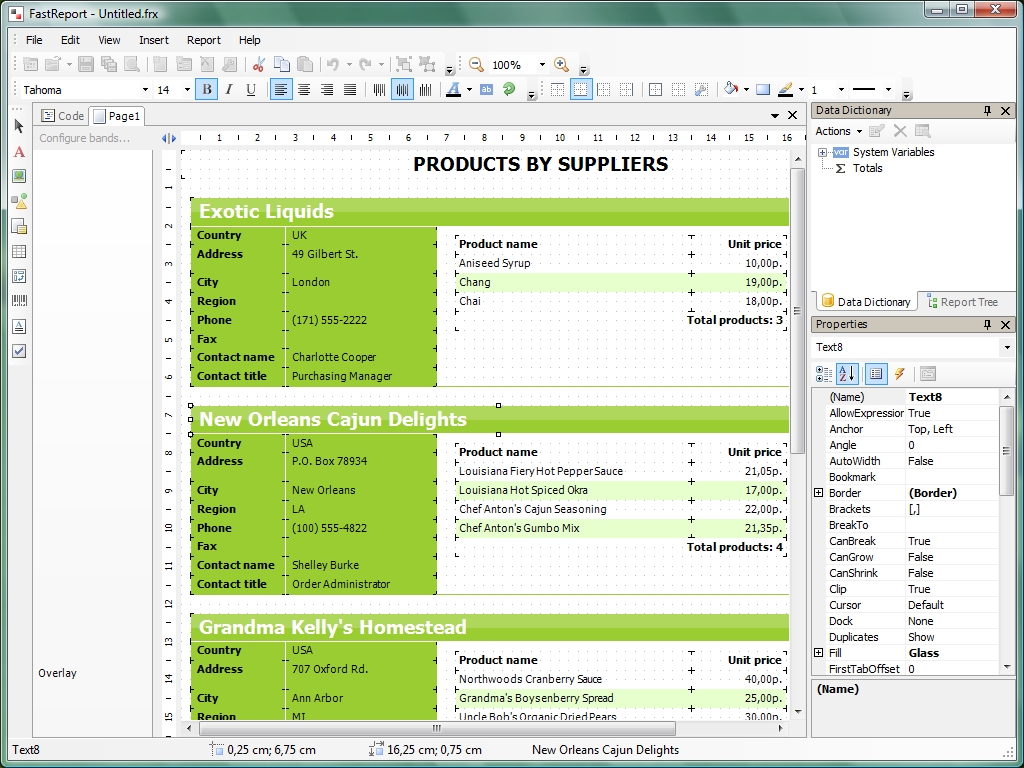This screenshot has height=768, width=1024.
Task: Click the fill bucket icon
Action: [x=731, y=89]
